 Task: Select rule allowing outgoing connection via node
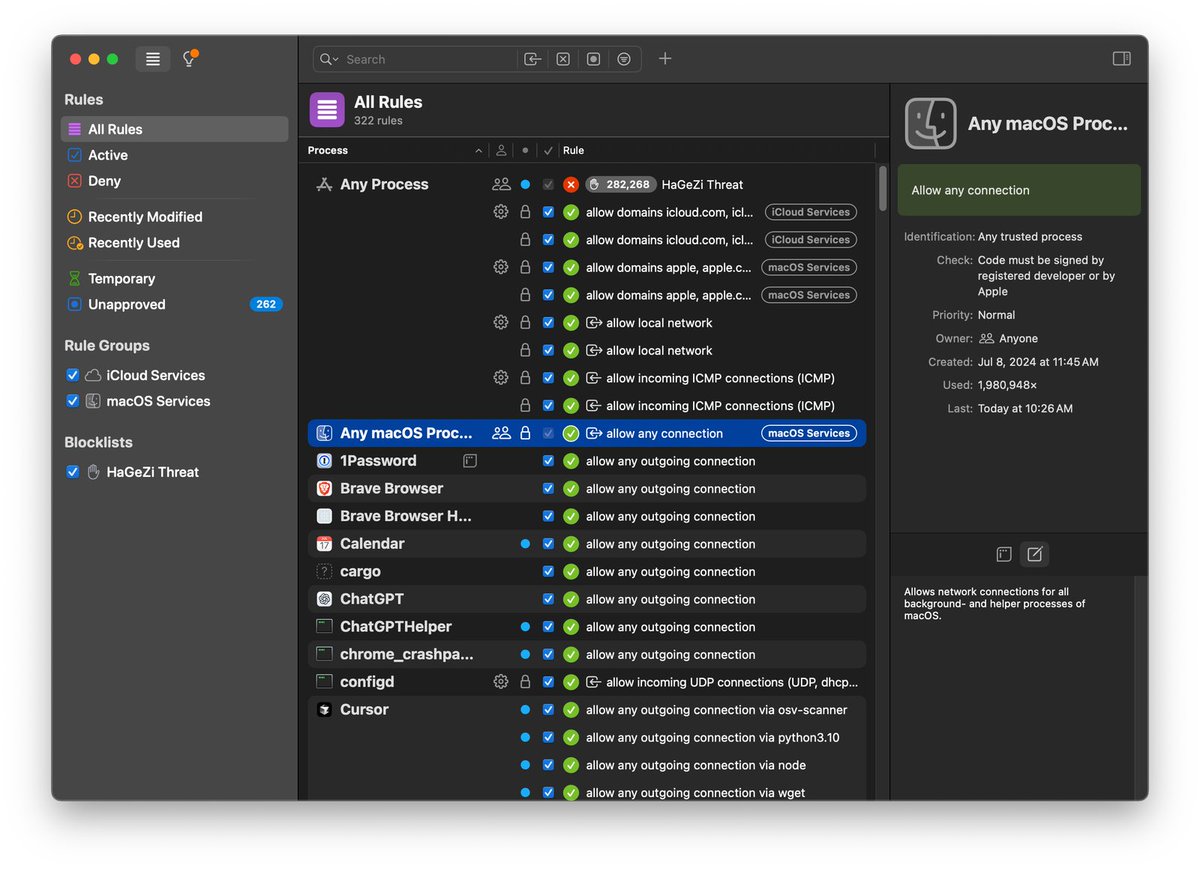point(696,765)
